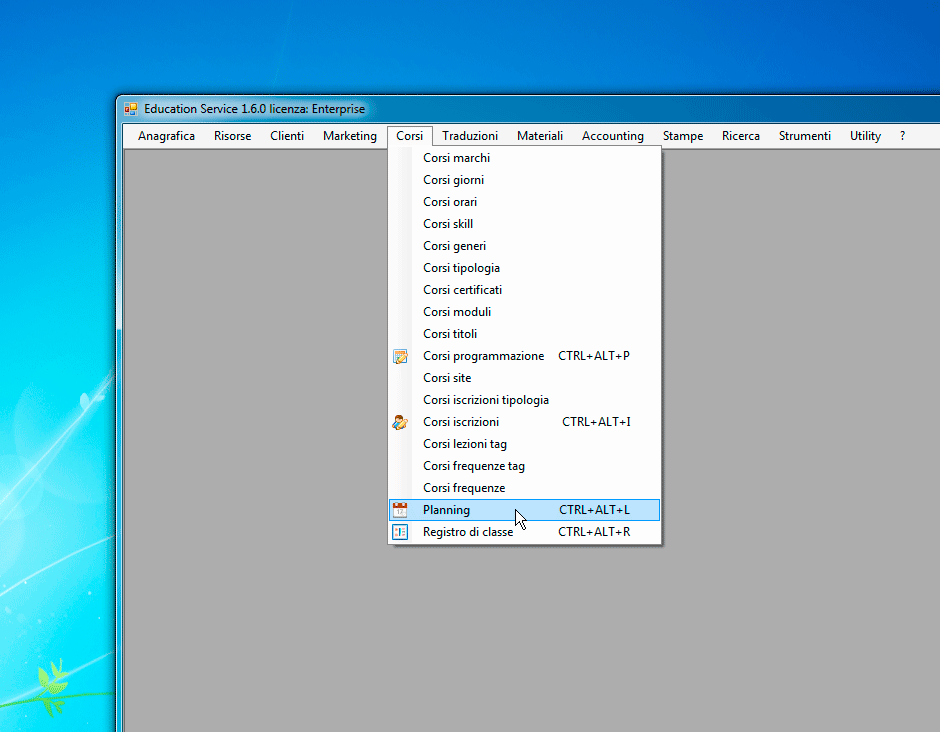Image resolution: width=940 pixels, height=732 pixels.
Task: Open Corsi generi
Action: pyautogui.click(x=525, y=246)
